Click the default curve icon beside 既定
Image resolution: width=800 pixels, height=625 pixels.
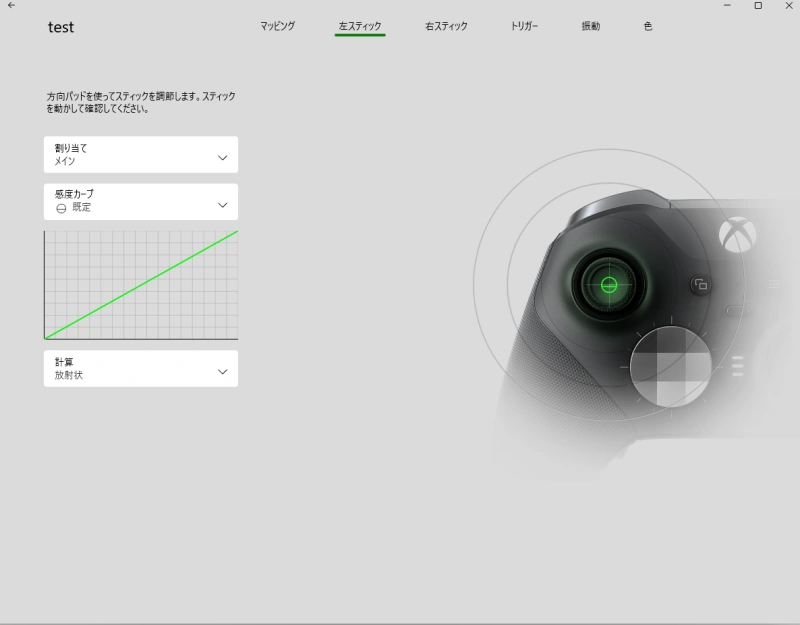(x=61, y=208)
